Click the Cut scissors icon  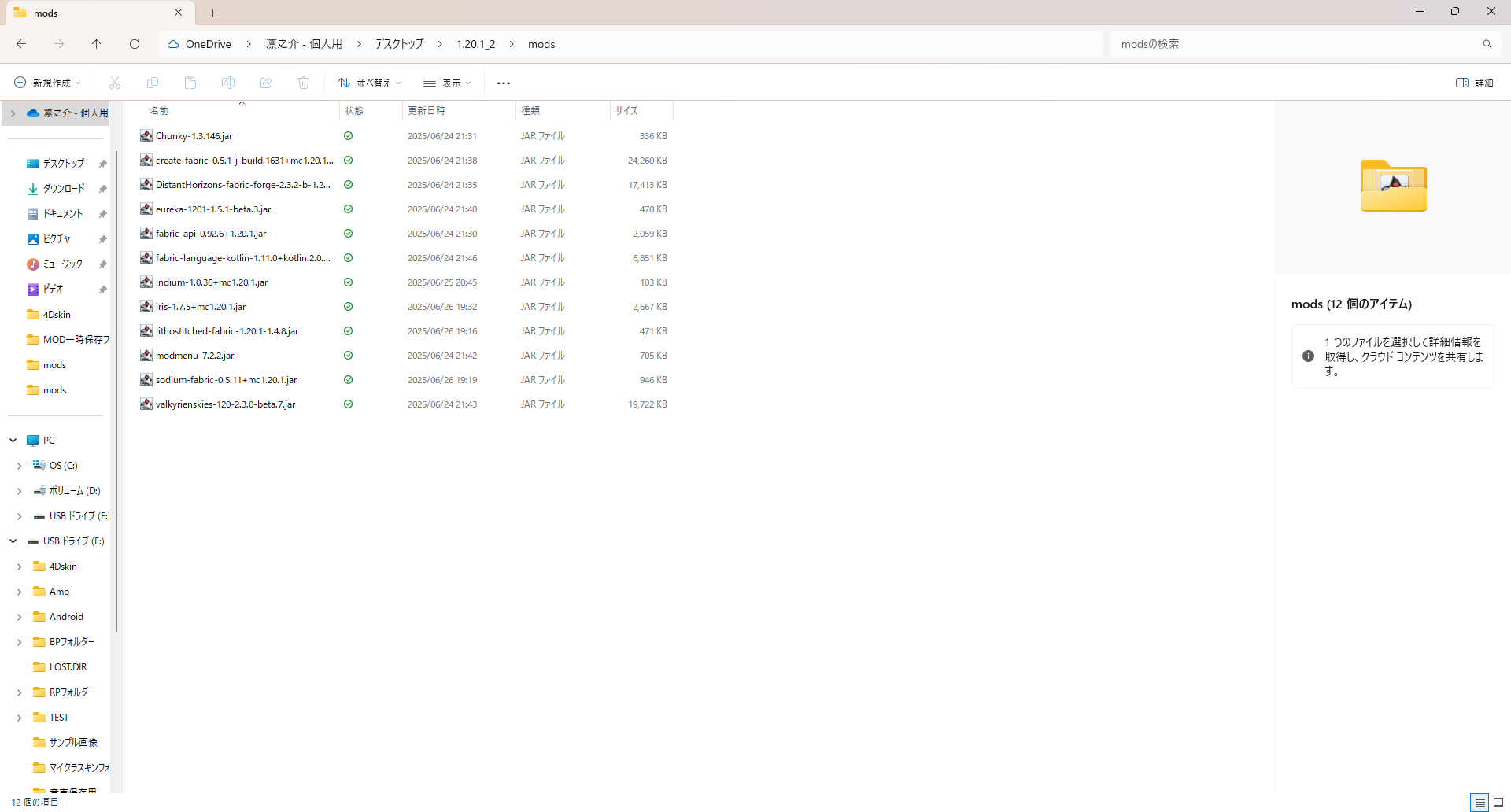click(115, 83)
